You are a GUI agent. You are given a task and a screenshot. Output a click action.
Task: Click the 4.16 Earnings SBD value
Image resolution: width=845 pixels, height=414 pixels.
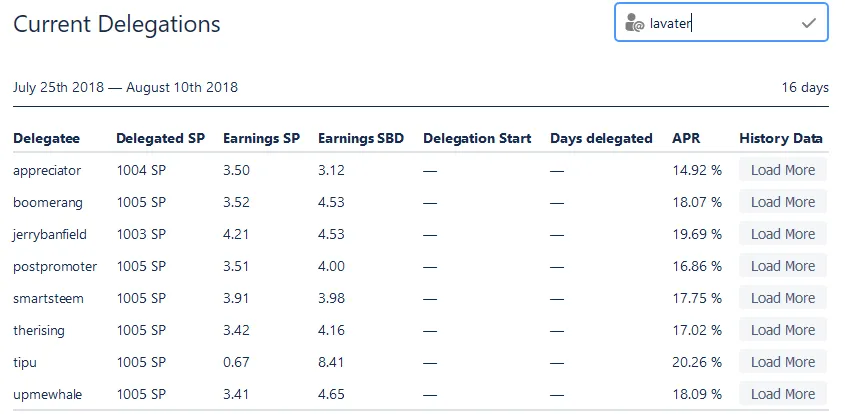pos(331,330)
